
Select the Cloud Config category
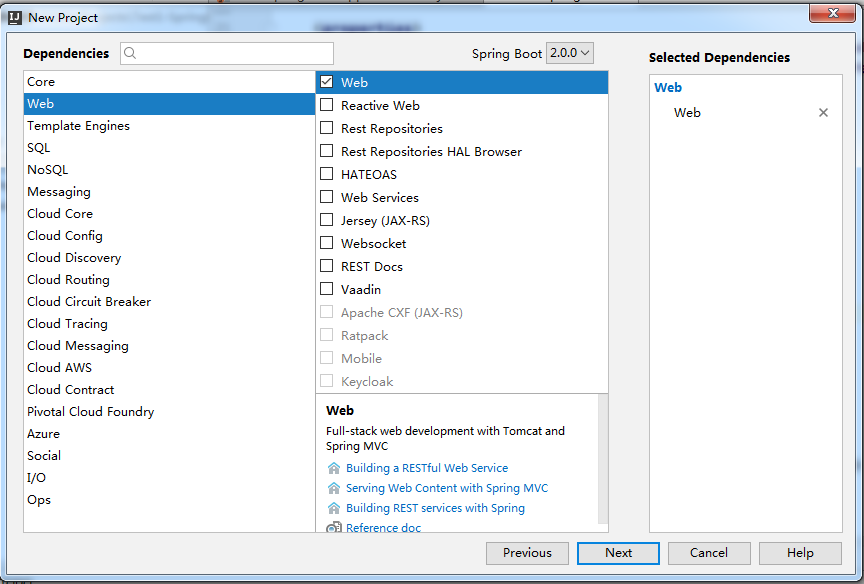169,236
